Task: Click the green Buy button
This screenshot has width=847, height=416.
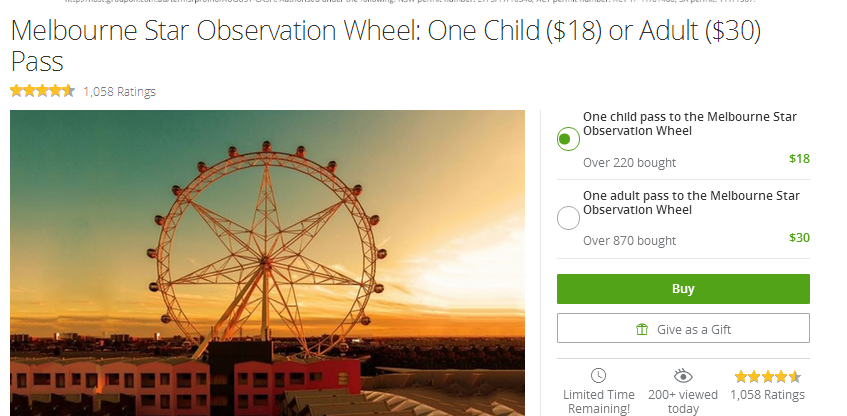Action: coord(683,288)
